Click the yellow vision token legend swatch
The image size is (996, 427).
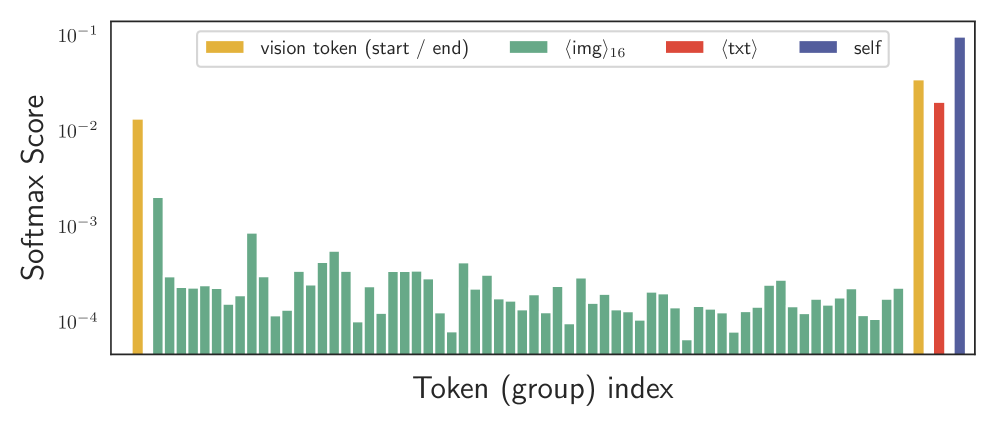[225, 48]
